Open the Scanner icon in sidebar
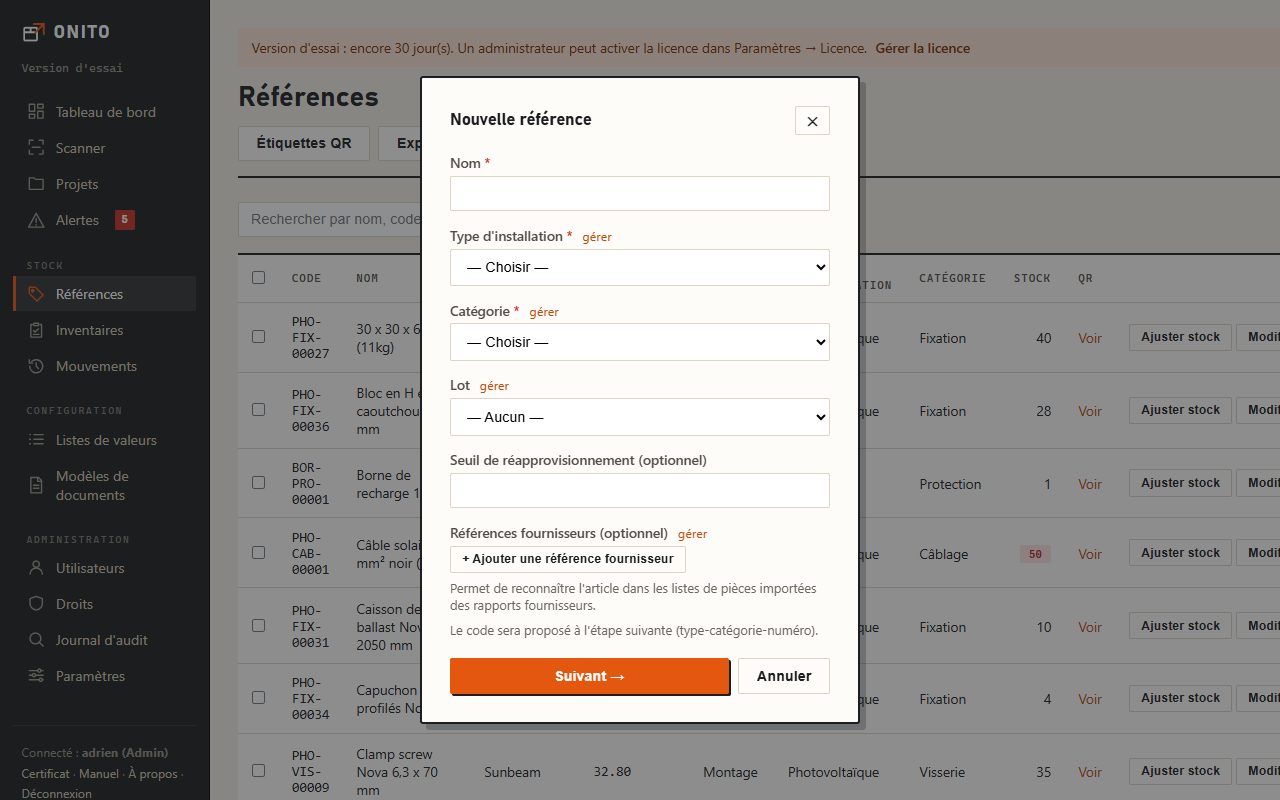The width and height of the screenshot is (1280, 800). click(36, 148)
